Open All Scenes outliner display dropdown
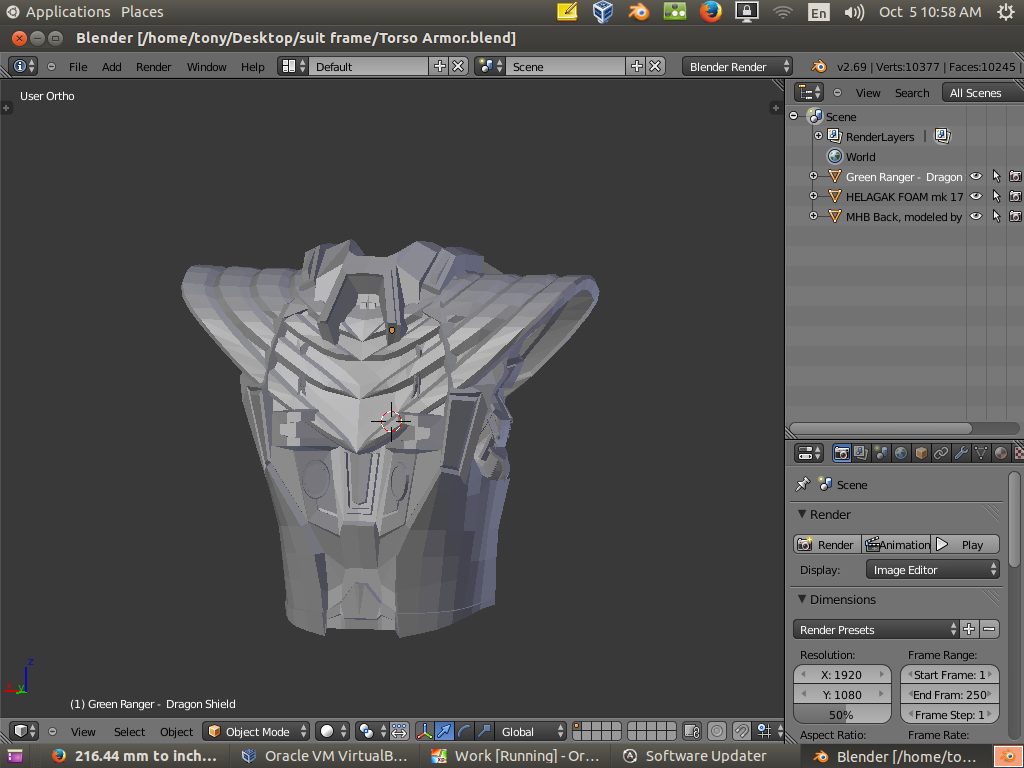Viewport: 1024px width, 768px height. coord(982,93)
